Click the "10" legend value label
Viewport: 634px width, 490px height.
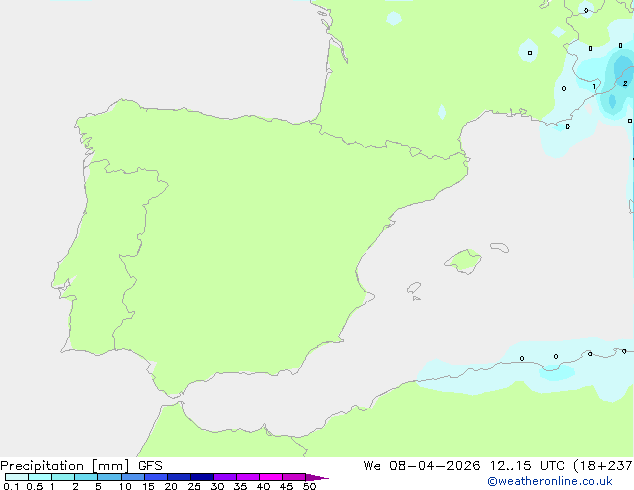125,486
